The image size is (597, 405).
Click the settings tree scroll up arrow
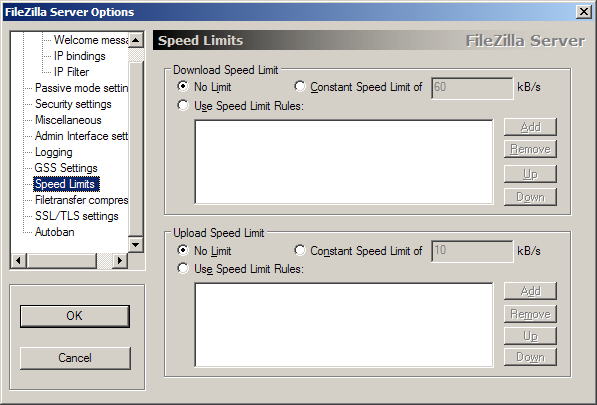click(136, 40)
